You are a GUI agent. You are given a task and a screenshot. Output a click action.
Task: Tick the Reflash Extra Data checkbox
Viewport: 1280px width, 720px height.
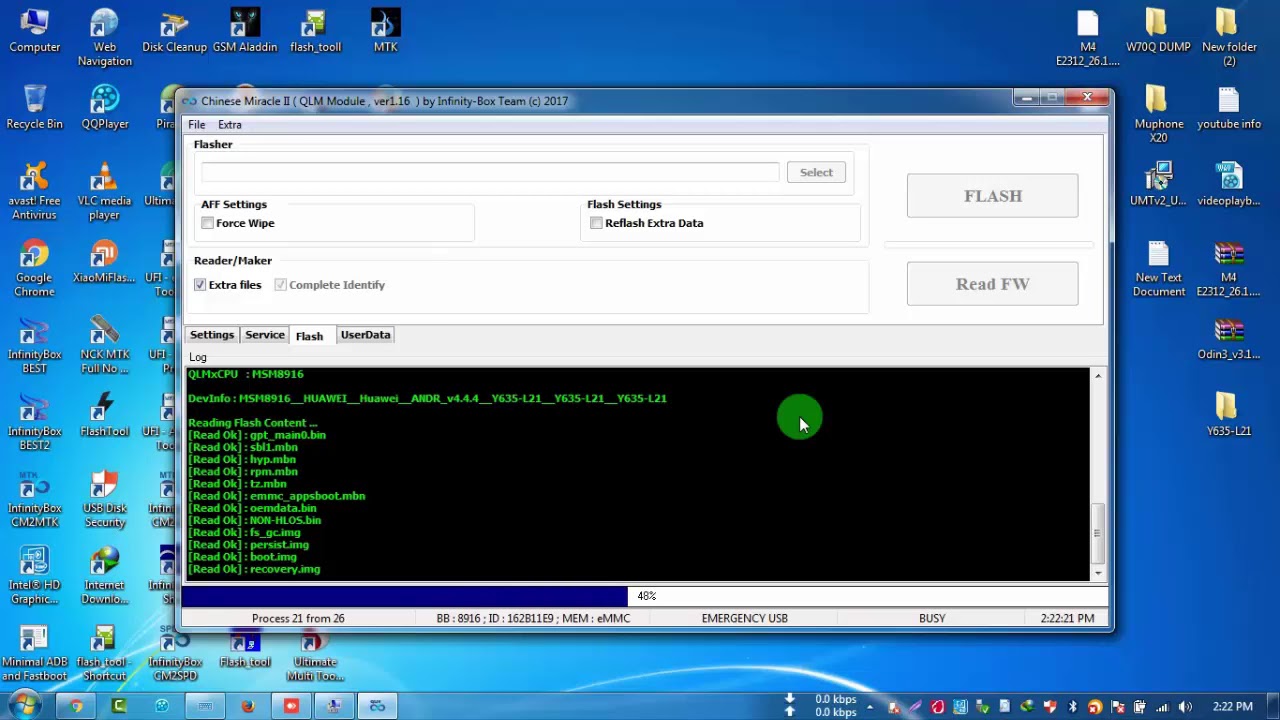(x=596, y=223)
